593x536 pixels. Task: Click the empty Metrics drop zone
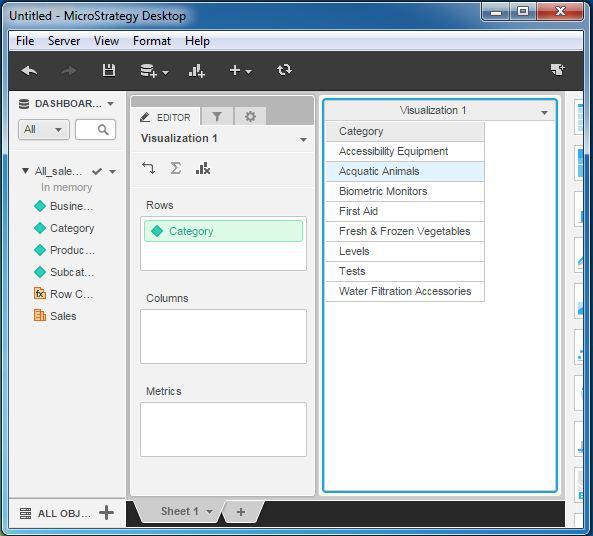click(223, 429)
